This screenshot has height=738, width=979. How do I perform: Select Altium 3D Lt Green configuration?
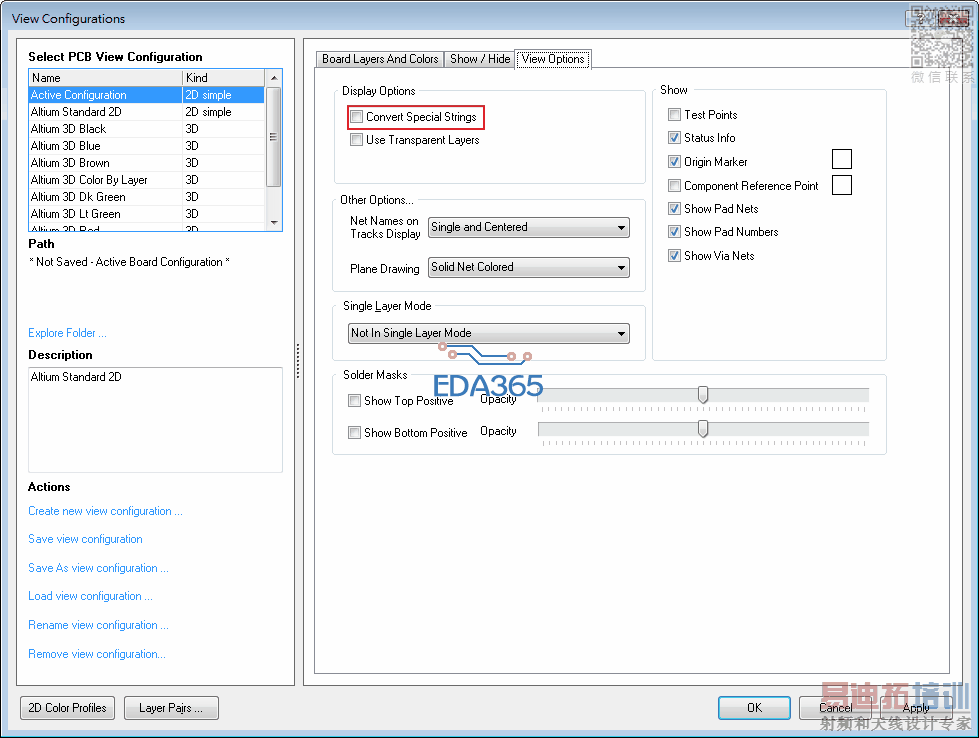pyautogui.click(x=147, y=214)
